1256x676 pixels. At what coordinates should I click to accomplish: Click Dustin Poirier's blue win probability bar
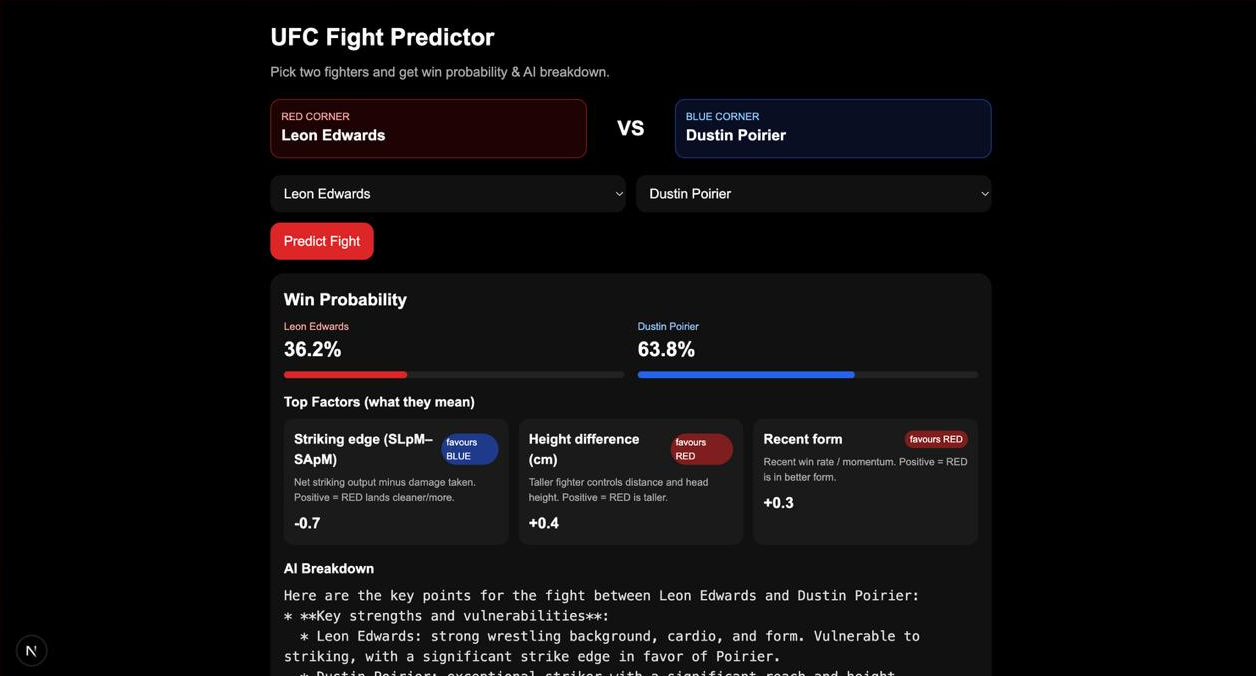[x=746, y=374]
